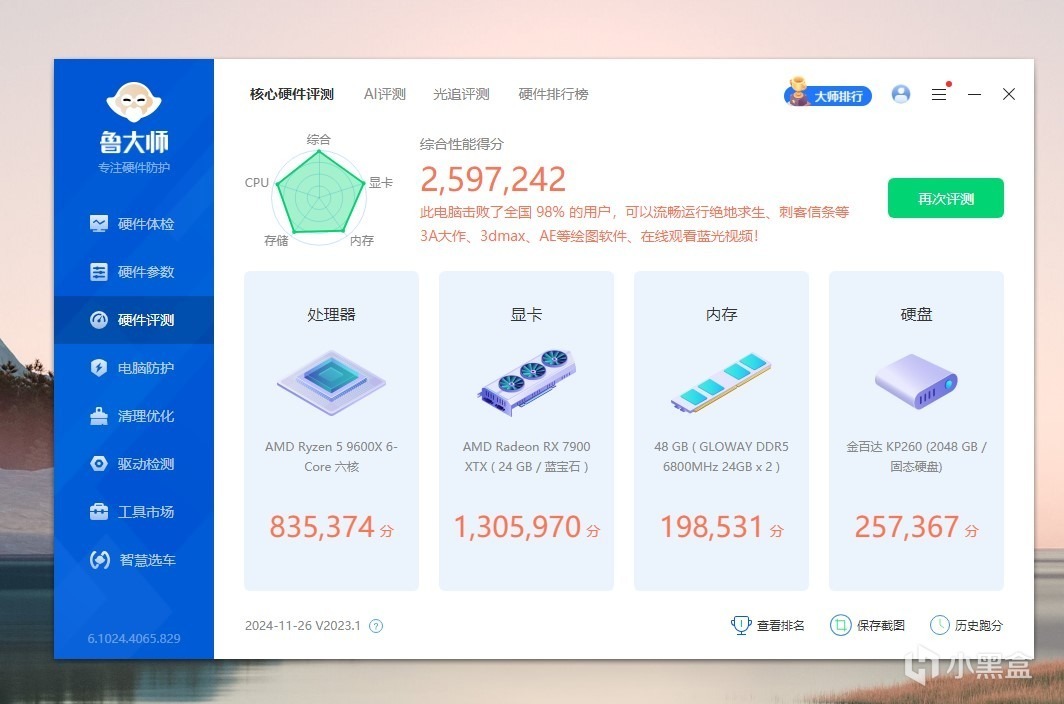Viewport: 1064px width, 704px height.
Task: Click the graphics card illustration
Action: coord(527,382)
